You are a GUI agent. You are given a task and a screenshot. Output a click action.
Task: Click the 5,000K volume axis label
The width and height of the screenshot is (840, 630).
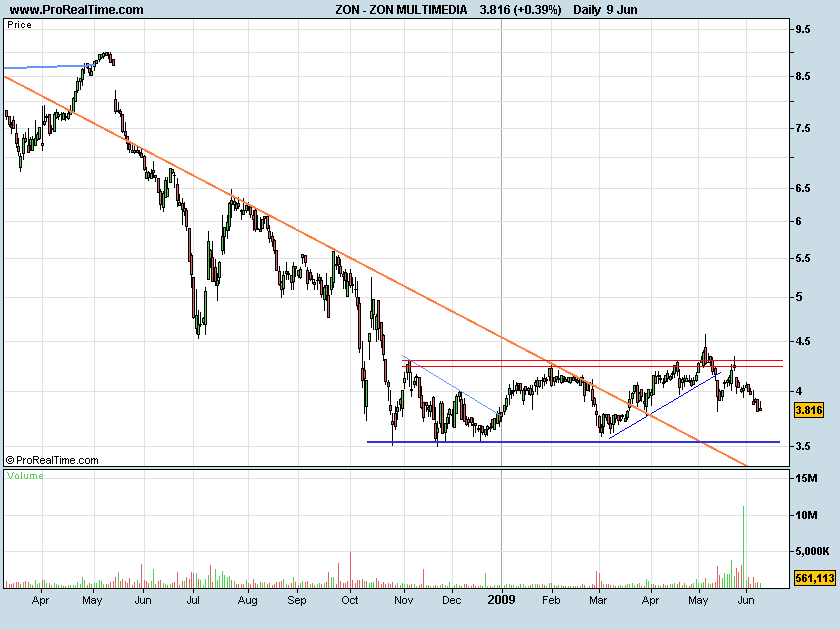(813, 551)
